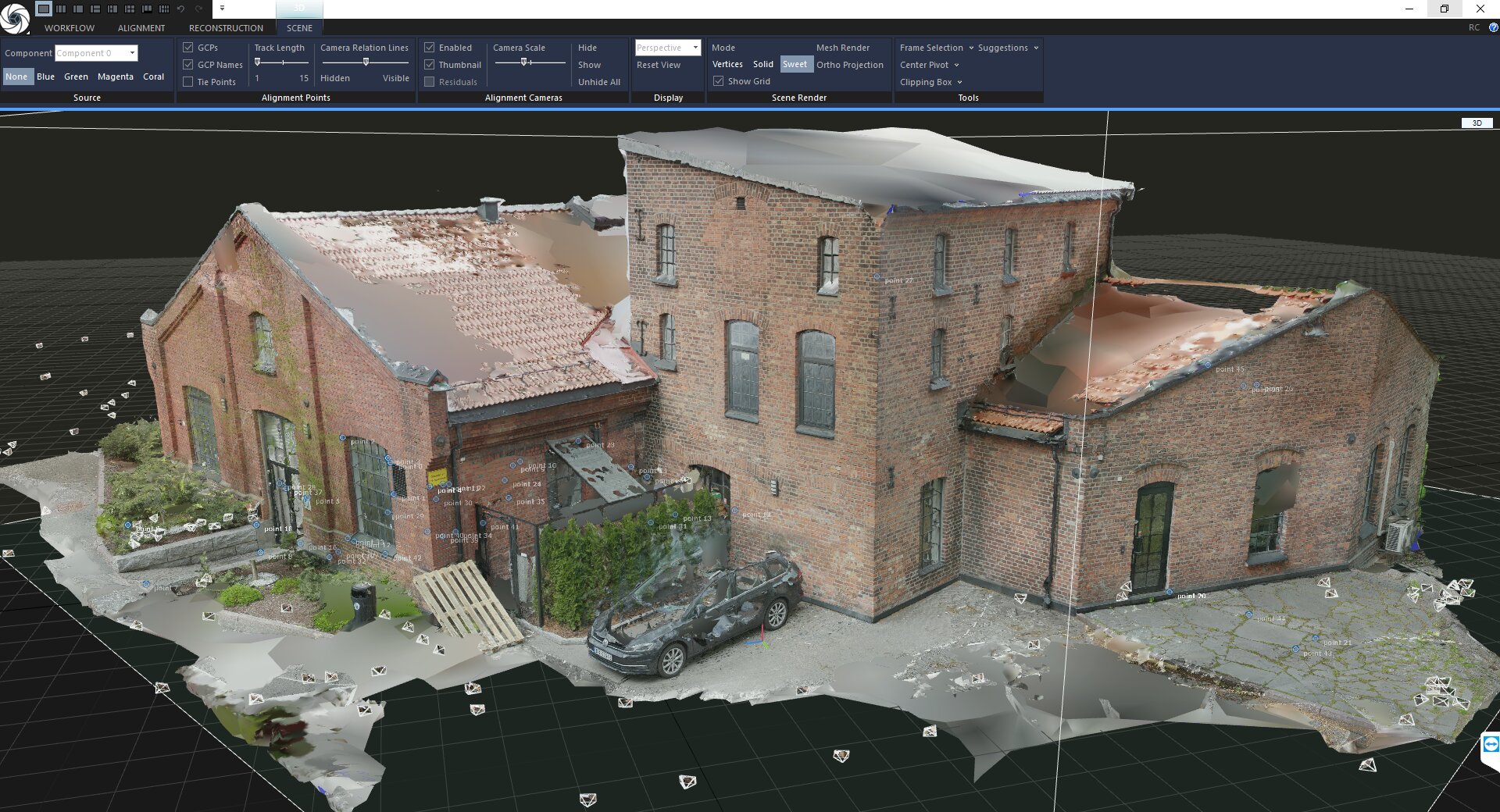
Task: Expand the Frame Selection menu
Action: click(936, 48)
